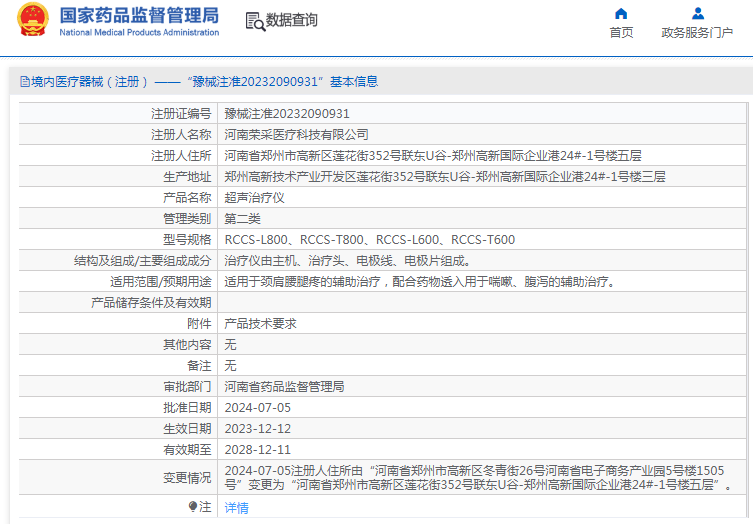The height and width of the screenshot is (524, 753).
Task: Click the 附件 row label
Action: pyautogui.click(x=199, y=324)
